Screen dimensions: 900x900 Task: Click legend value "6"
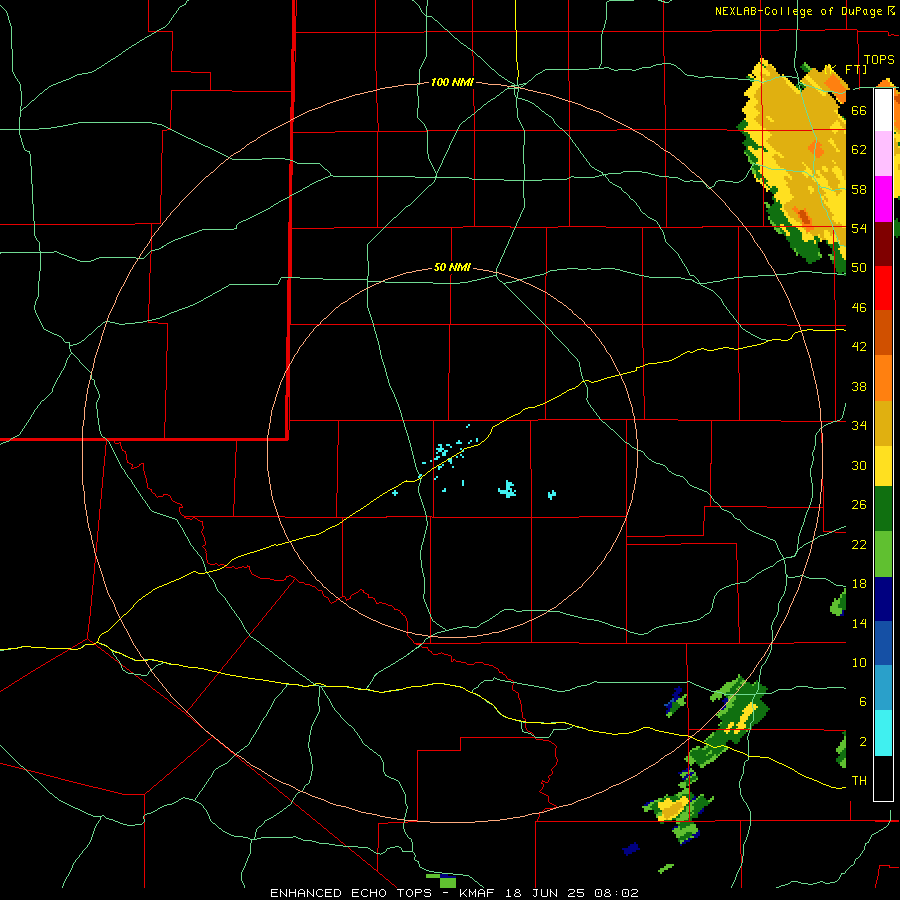(x=862, y=701)
